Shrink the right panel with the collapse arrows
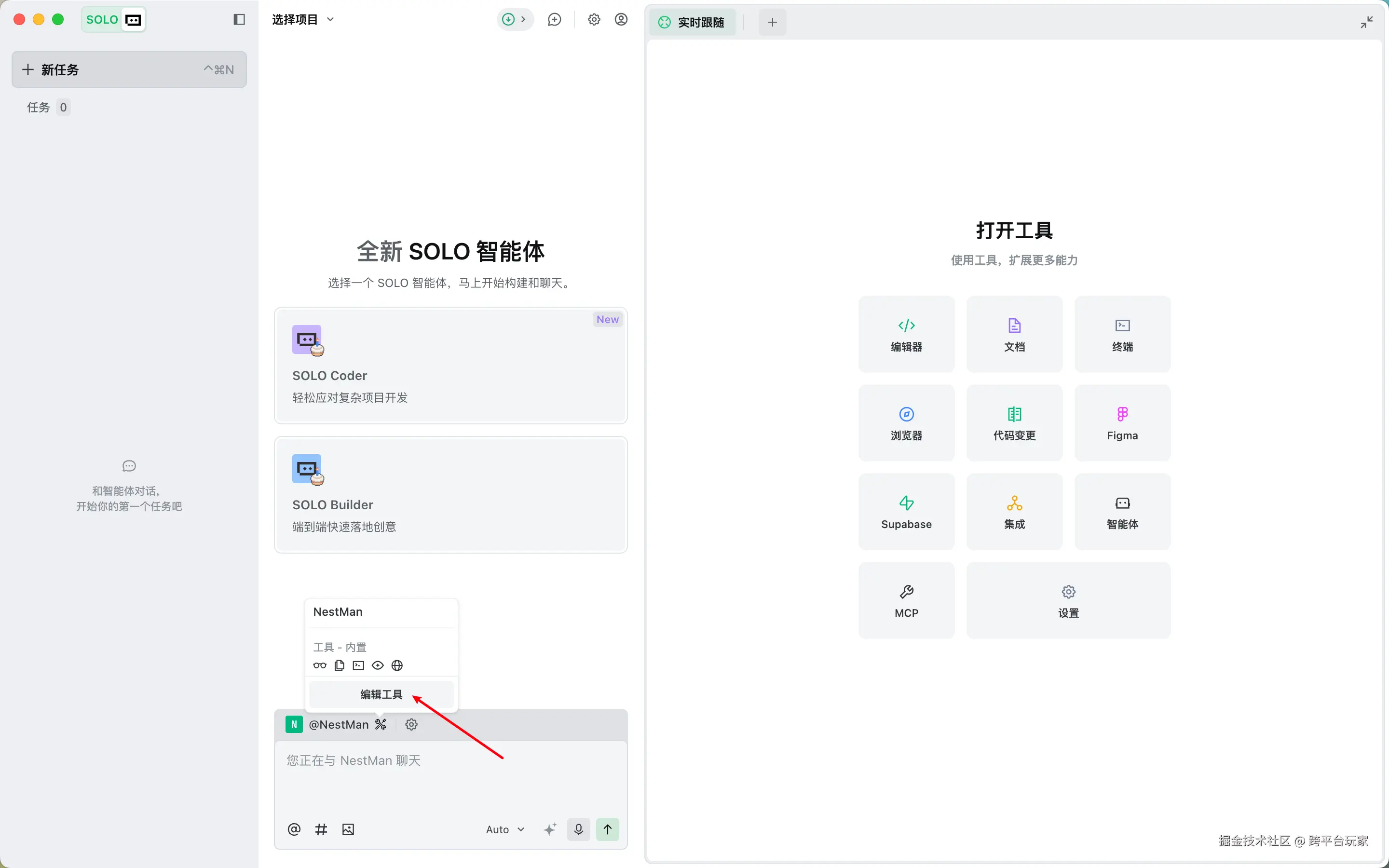The image size is (1389, 868). click(x=1367, y=22)
